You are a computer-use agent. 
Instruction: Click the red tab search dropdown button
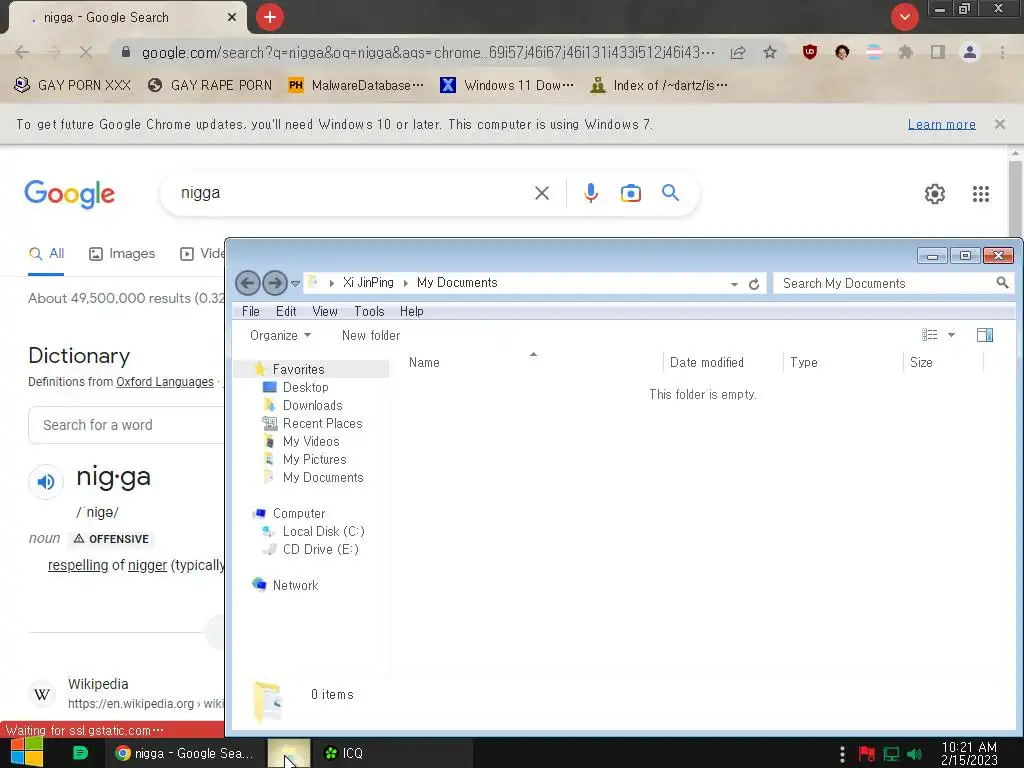(x=905, y=18)
